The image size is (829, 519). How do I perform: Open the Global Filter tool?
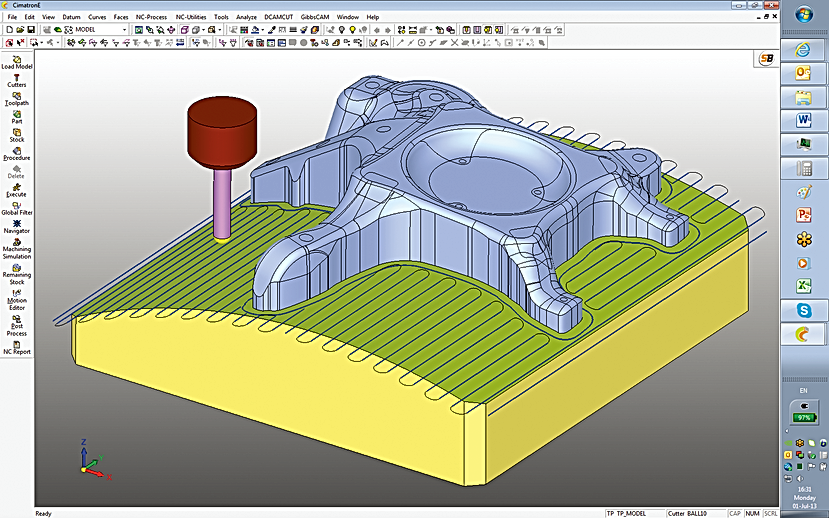click(17, 209)
